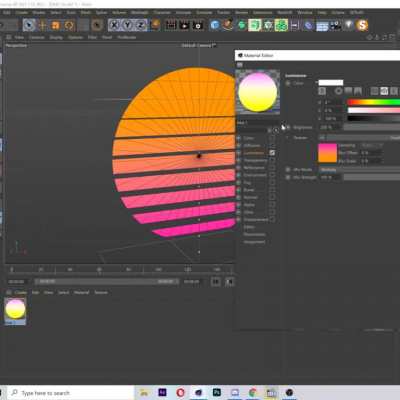Image resolution: width=400 pixels, height=400 pixels.
Task: Open the Material menu in Material Manager
Action: [82, 292]
